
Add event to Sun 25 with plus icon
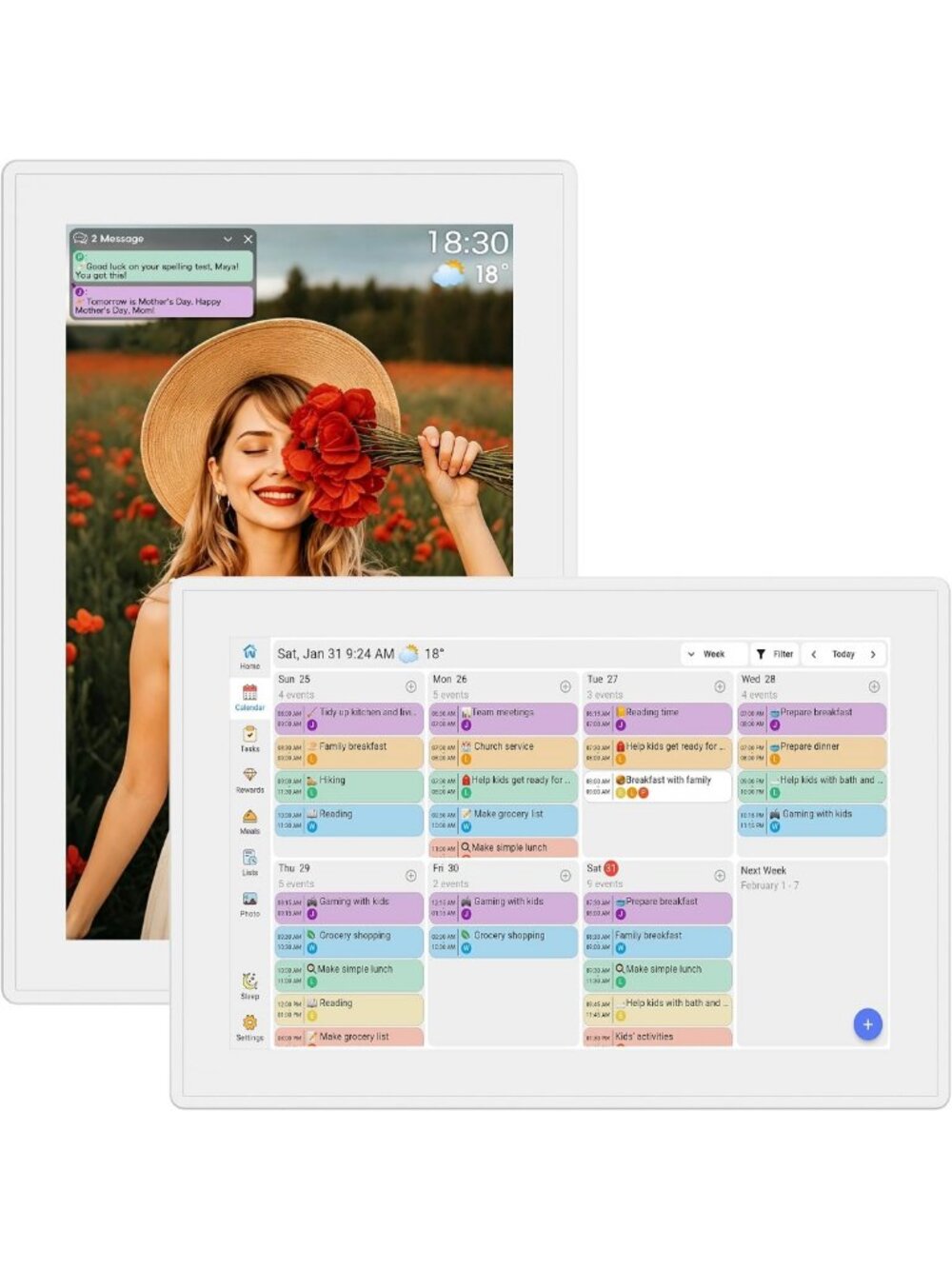click(x=411, y=686)
